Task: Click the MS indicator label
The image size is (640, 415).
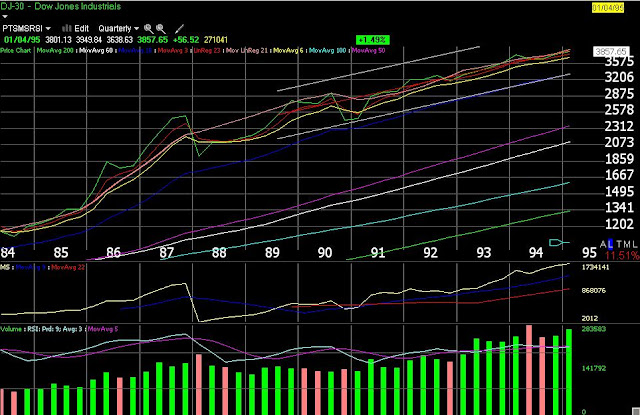Action: [x=4, y=267]
